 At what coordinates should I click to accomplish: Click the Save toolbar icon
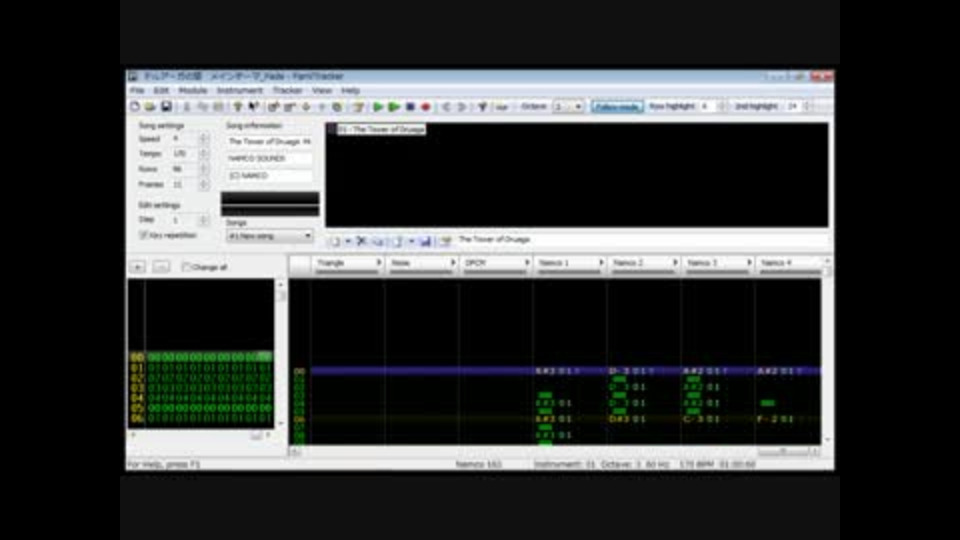166,107
